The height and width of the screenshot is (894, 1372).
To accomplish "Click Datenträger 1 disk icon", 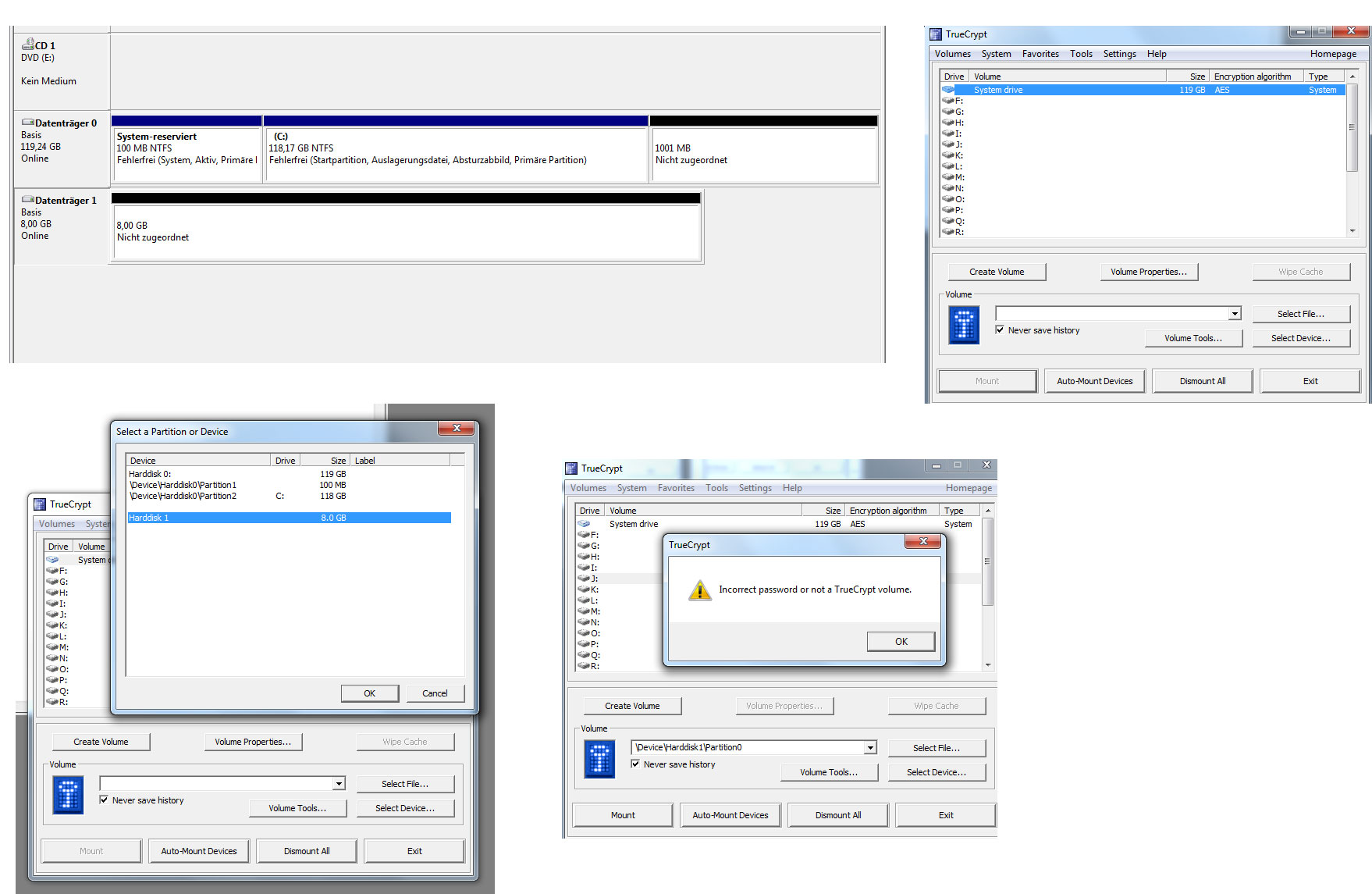I will coord(27,200).
